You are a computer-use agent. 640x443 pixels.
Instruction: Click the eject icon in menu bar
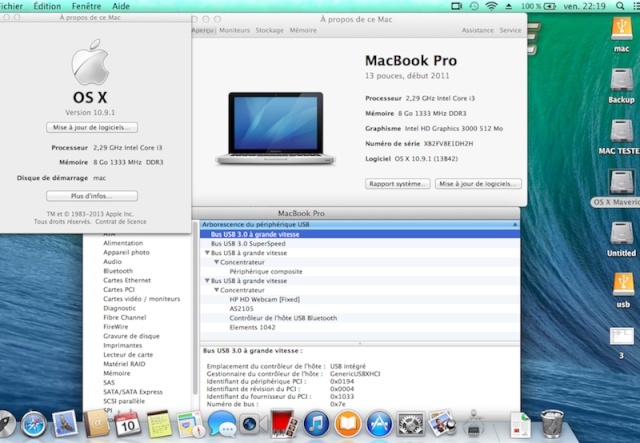pyautogui.click(x=509, y=6)
